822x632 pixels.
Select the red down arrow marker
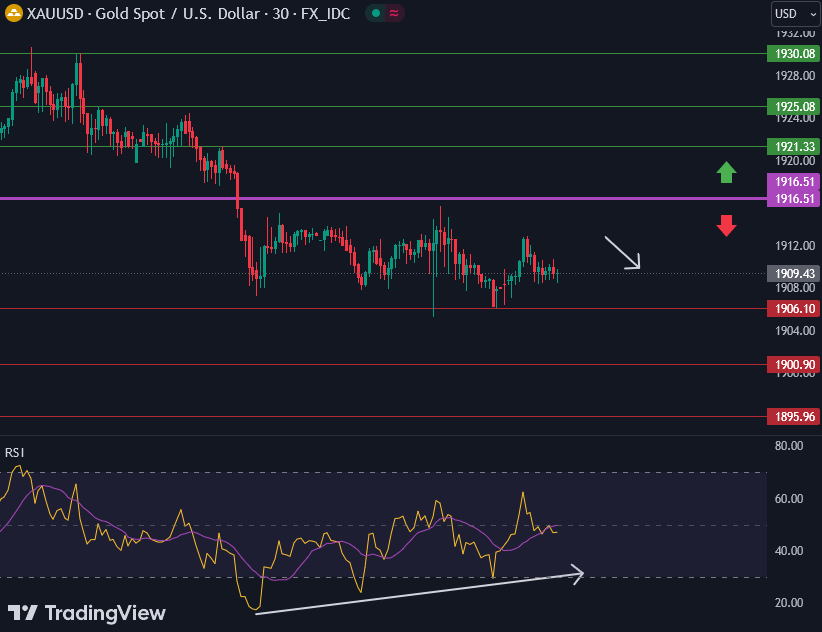727,226
